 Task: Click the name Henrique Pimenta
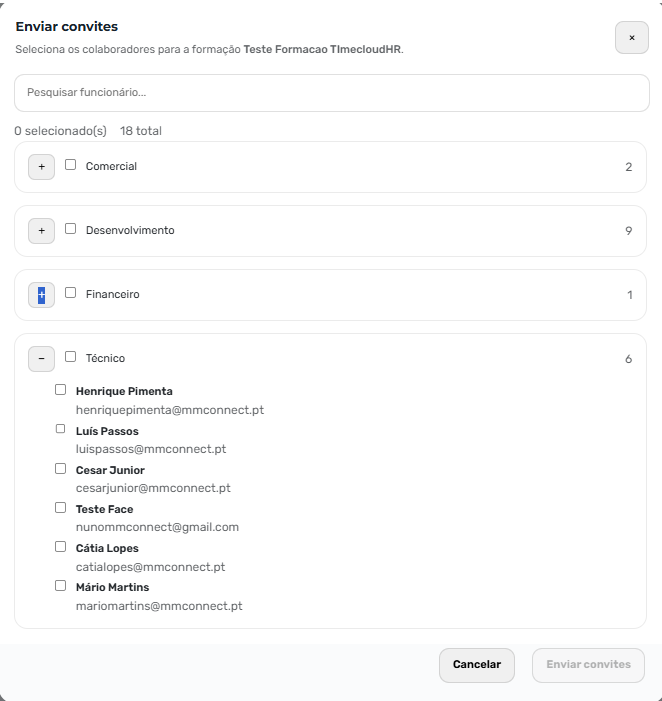(x=124, y=391)
